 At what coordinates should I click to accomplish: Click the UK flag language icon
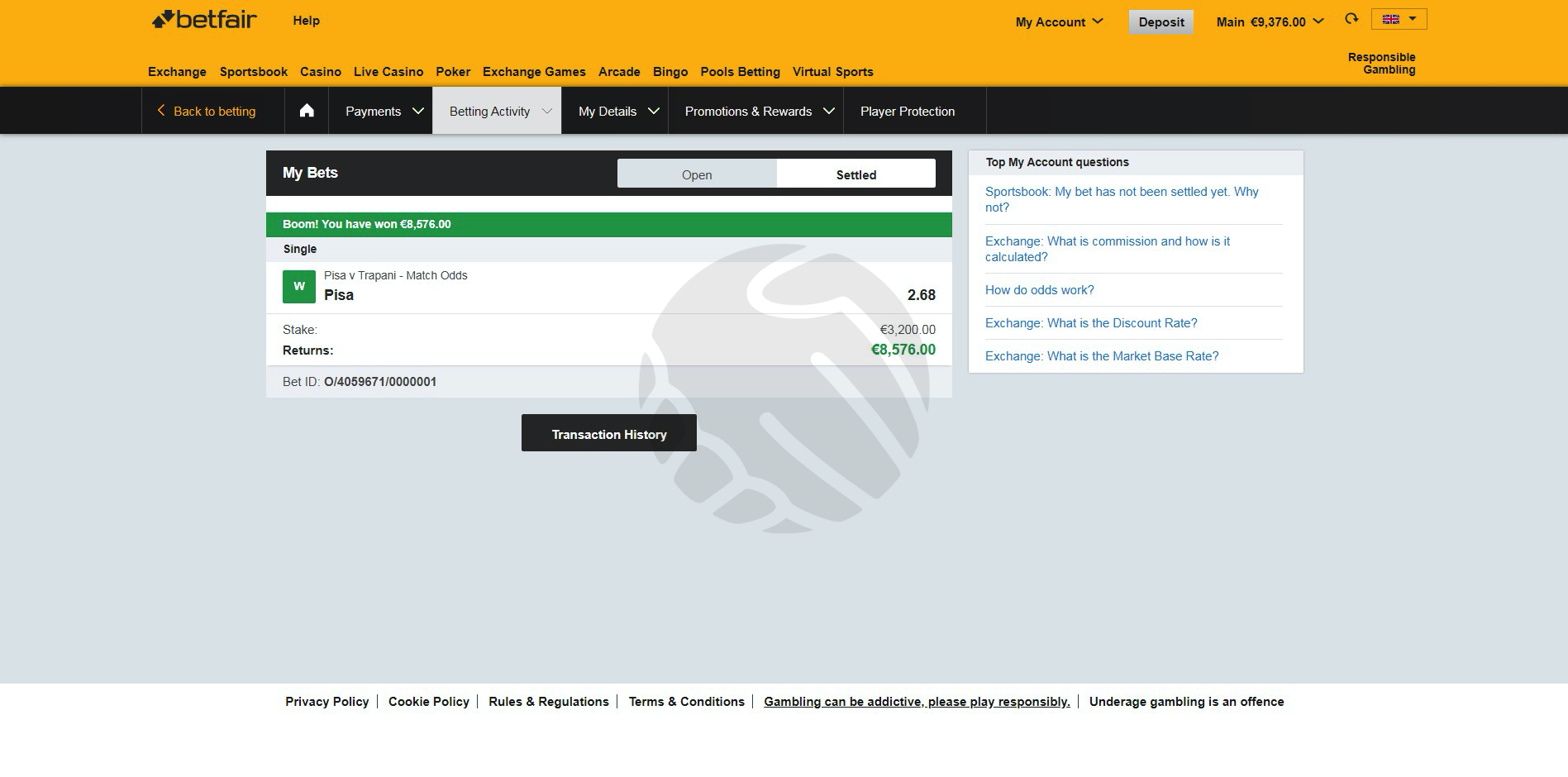click(x=1391, y=19)
